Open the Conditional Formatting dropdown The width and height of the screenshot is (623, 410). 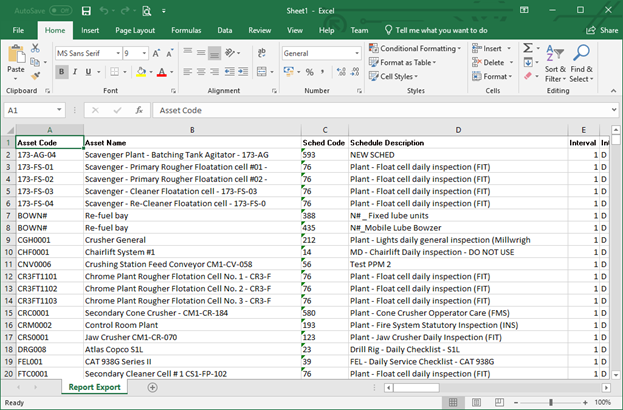(x=415, y=48)
